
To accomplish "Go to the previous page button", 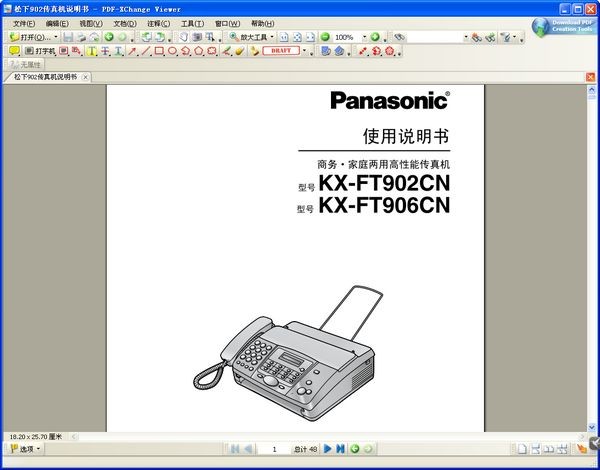I will [x=248, y=449].
